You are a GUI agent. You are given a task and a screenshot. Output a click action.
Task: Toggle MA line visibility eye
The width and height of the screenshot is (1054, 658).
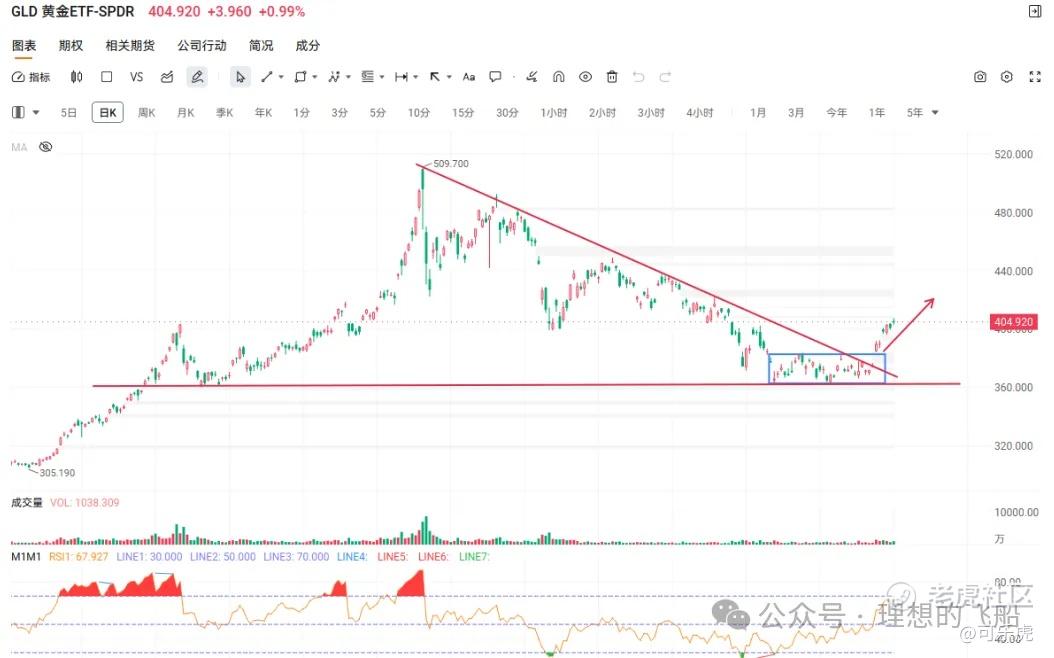[x=46, y=147]
